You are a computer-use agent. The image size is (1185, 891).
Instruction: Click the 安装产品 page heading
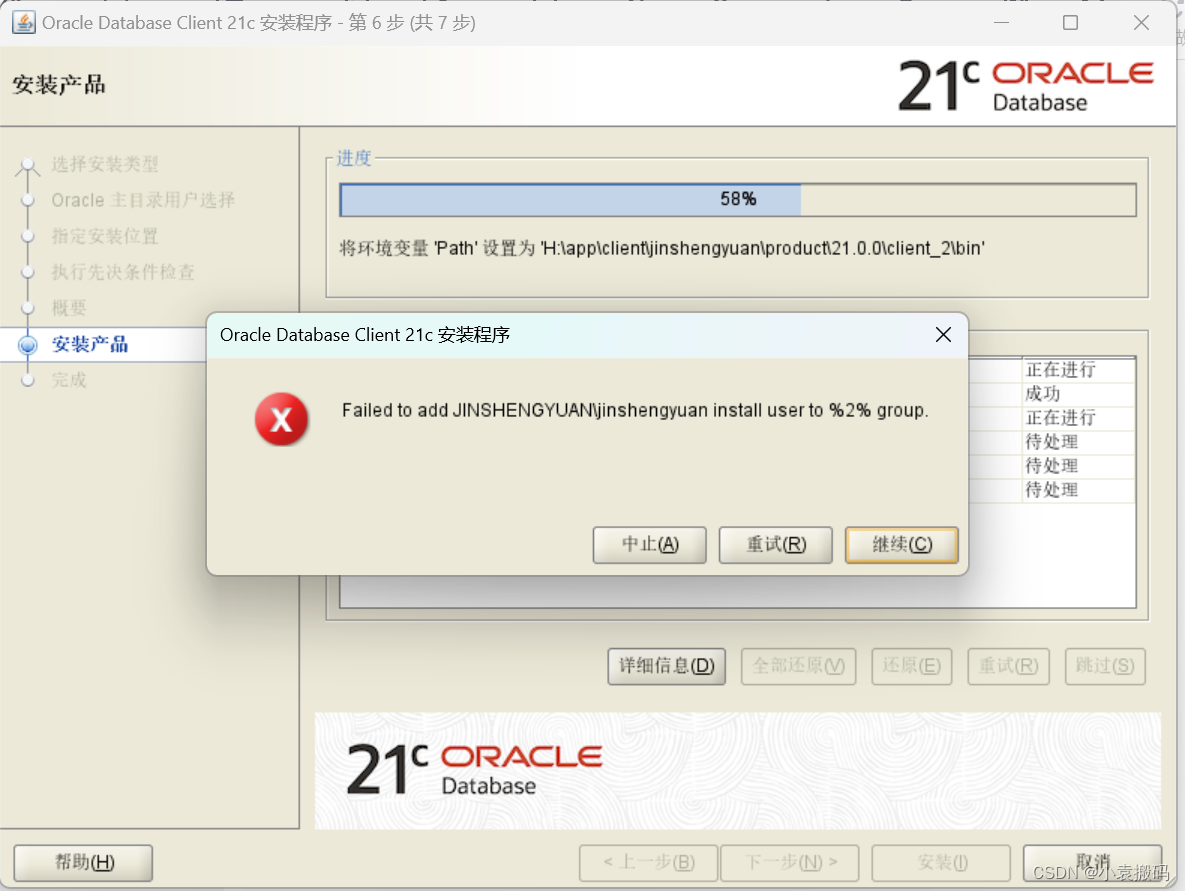point(59,85)
